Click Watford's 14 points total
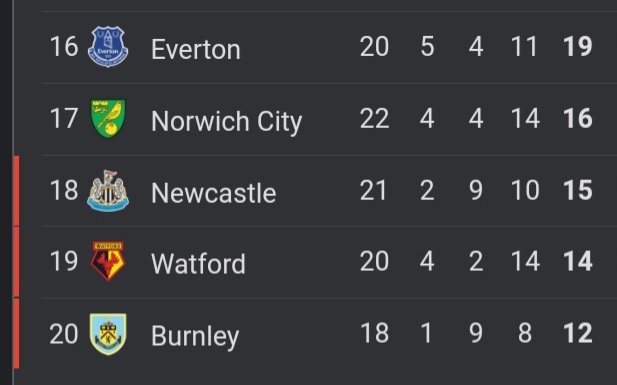 578,261
